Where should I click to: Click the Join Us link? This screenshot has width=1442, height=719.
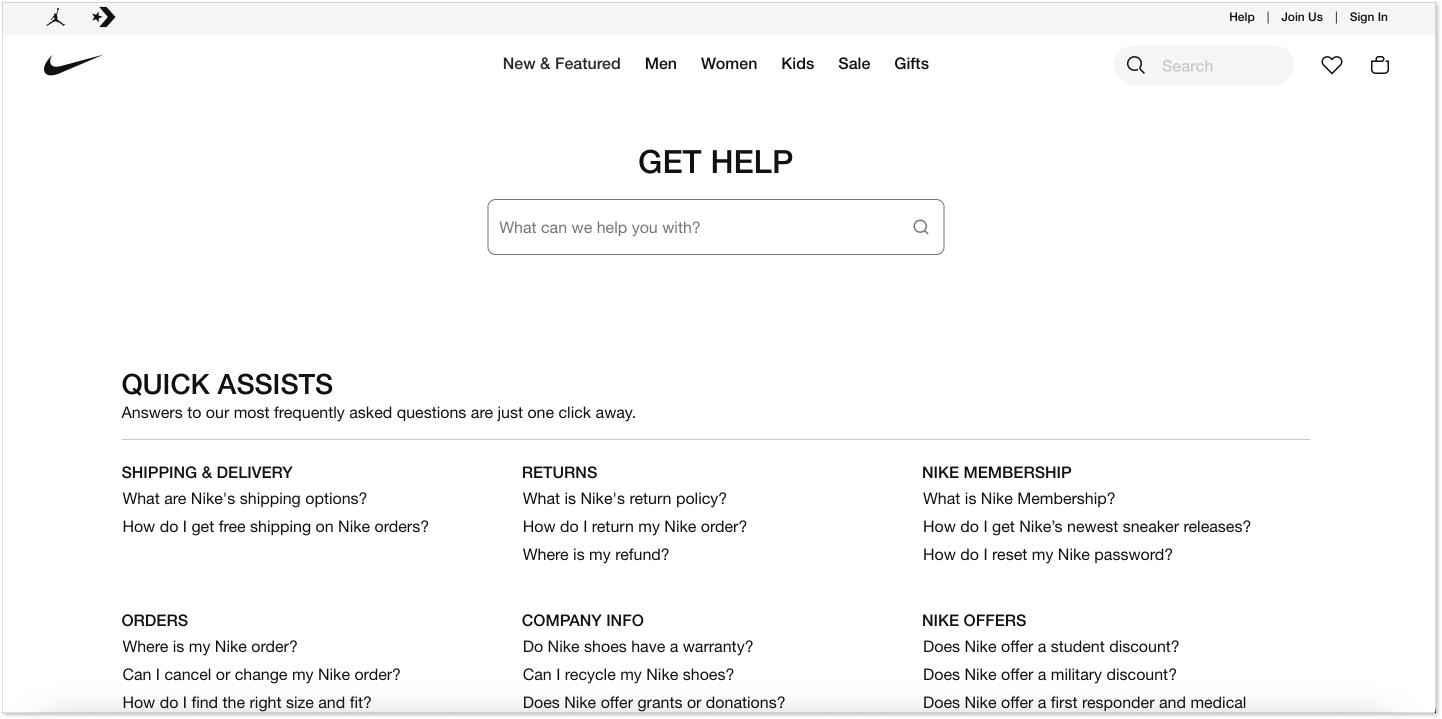pos(1301,17)
